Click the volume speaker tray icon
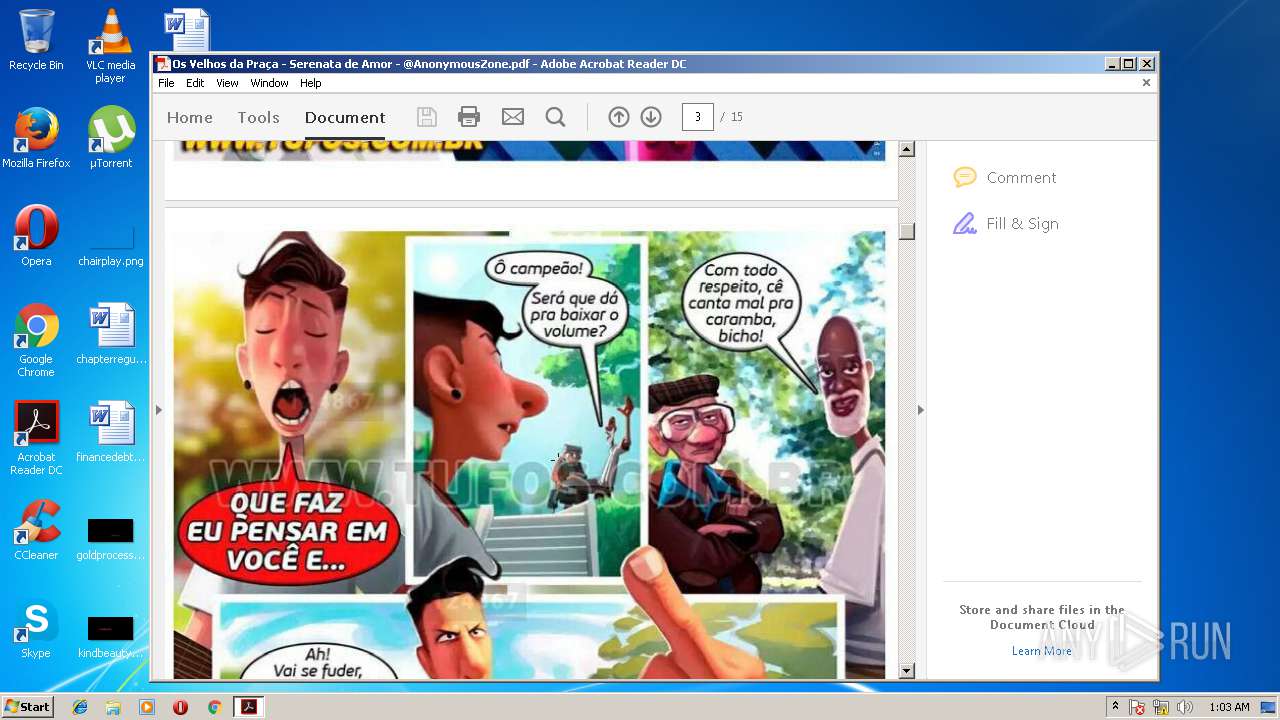Screen dimensions: 1280x720 [1185, 707]
